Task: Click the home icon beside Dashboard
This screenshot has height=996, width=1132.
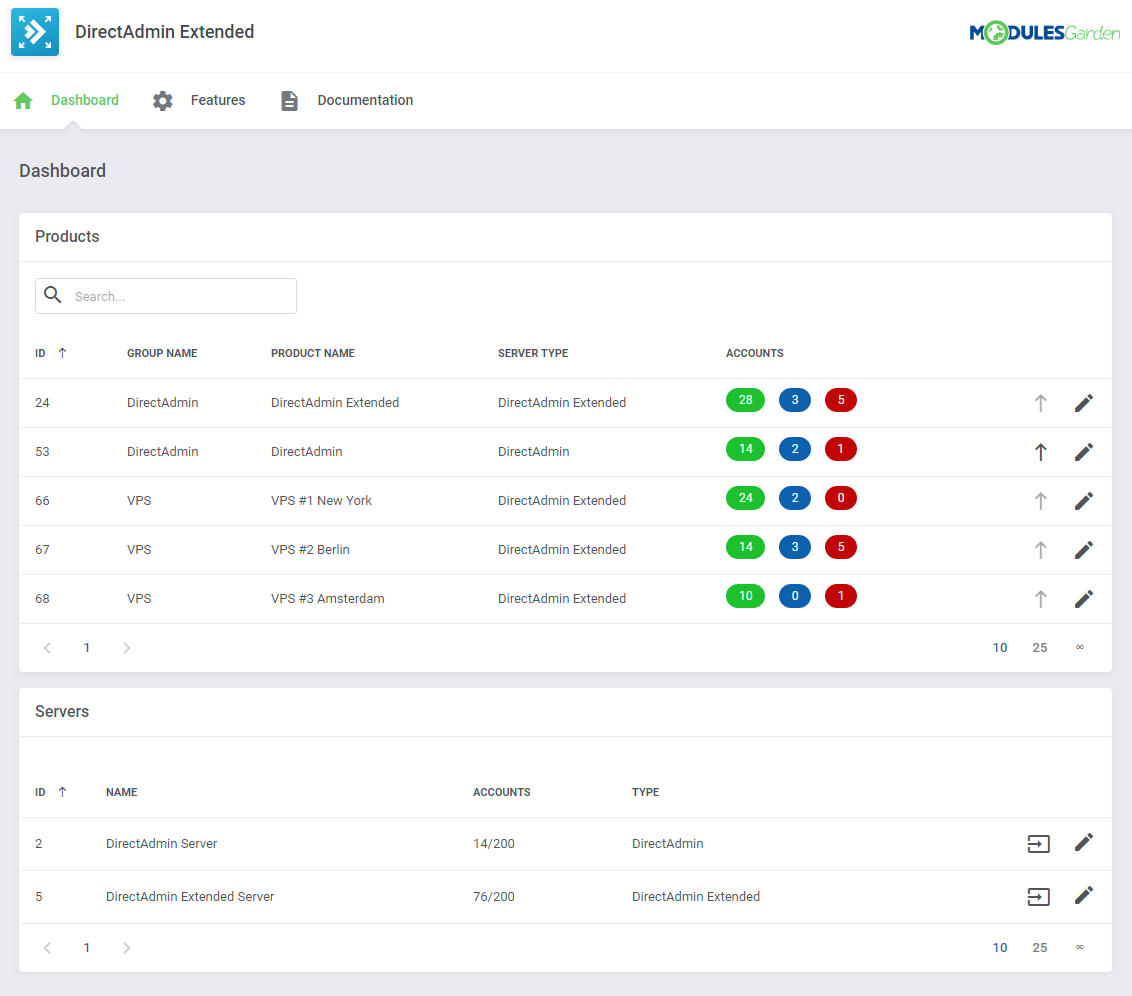Action: (x=22, y=100)
